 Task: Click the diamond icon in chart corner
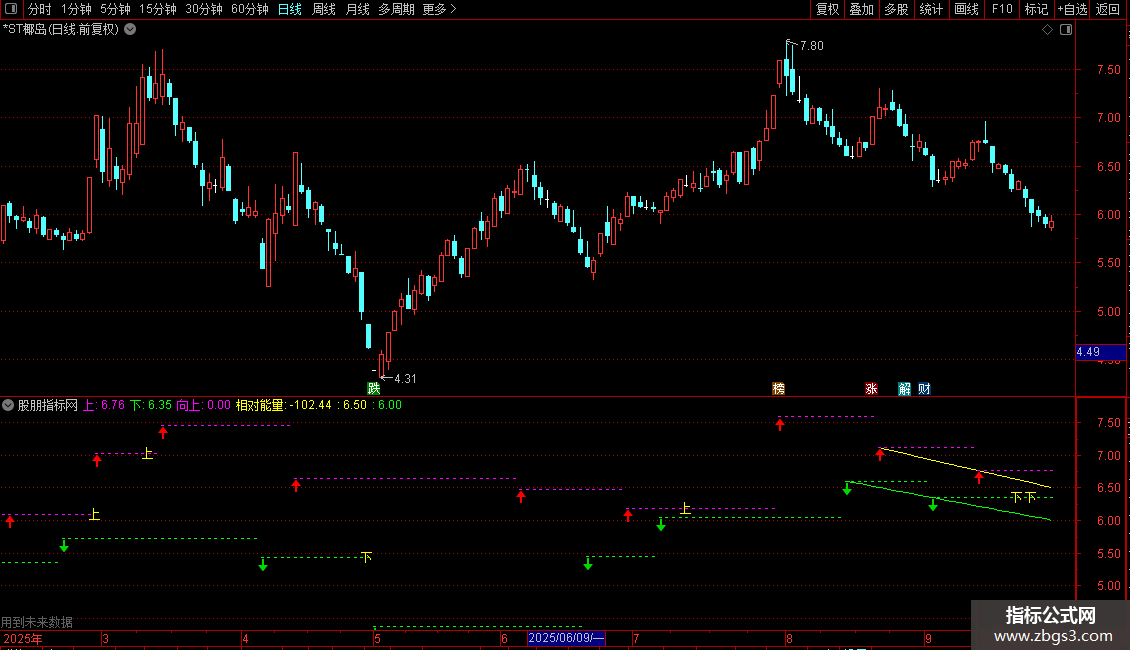point(1048,30)
